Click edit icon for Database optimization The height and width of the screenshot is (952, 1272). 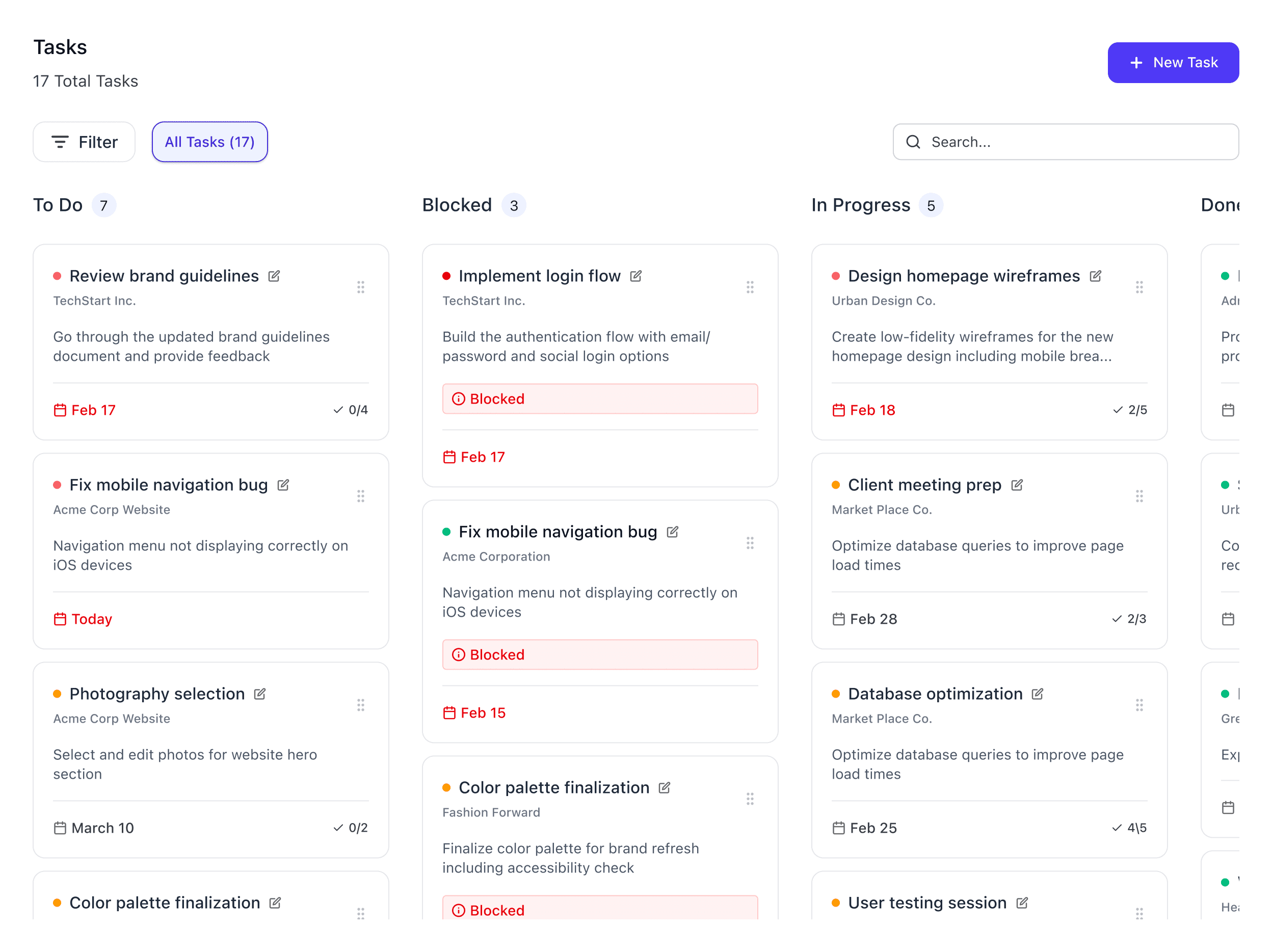tap(1038, 694)
